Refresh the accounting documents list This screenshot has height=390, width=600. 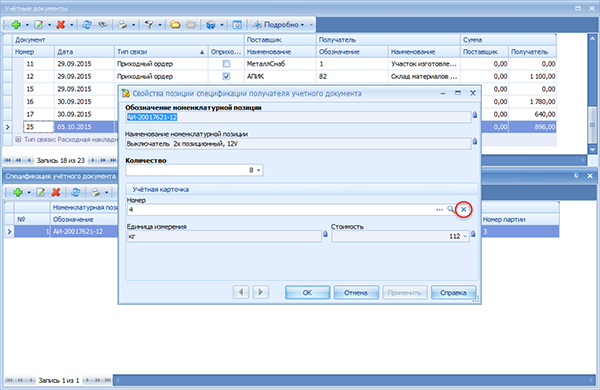tap(87, 25)
